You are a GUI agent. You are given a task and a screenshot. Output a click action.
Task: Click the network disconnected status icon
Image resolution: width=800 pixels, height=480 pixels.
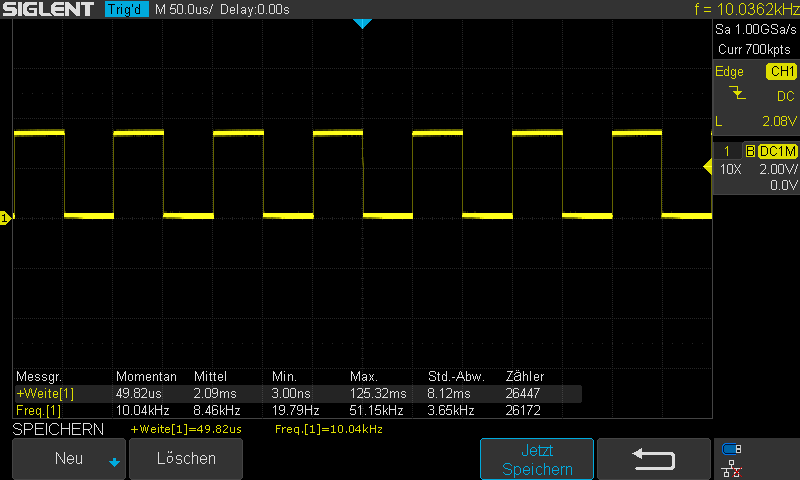pyautogui.click(x=732, y=469)
